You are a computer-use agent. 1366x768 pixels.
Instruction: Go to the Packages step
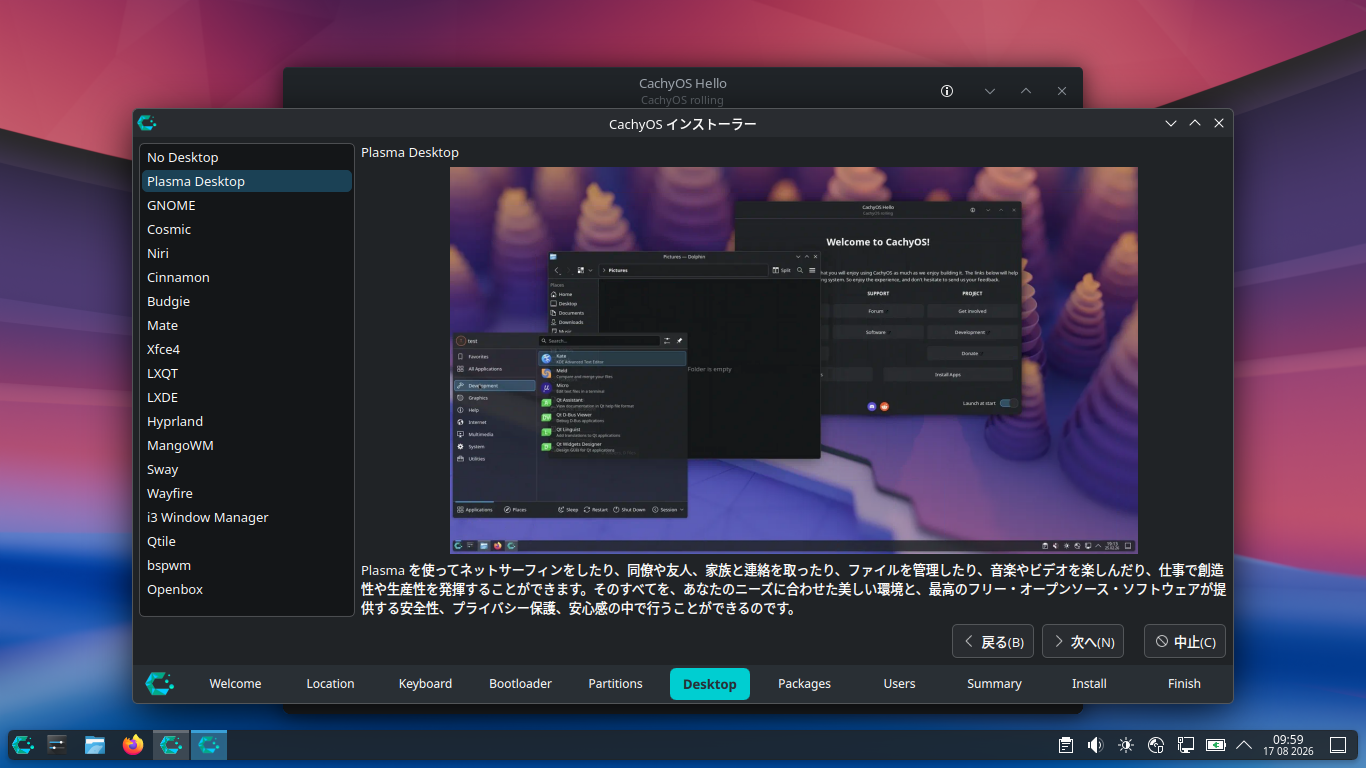pos(805,684)
